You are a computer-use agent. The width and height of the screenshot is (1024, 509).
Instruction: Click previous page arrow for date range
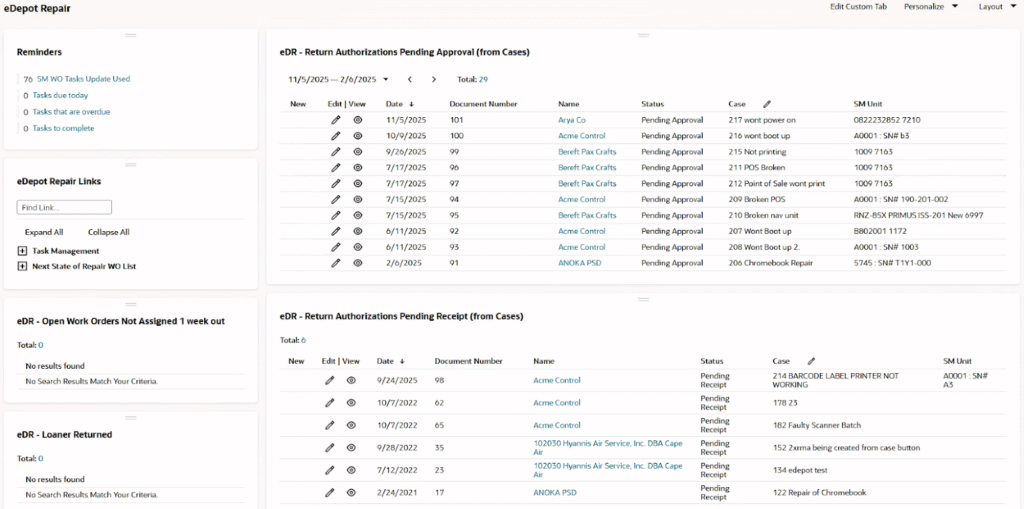(410, 79)
